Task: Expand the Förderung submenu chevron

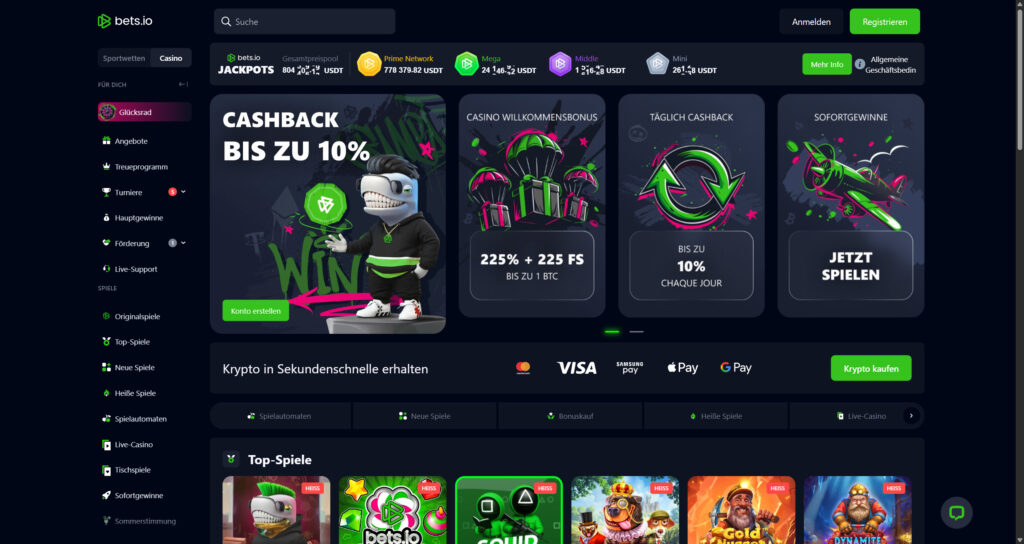Action: coord(184,243)
